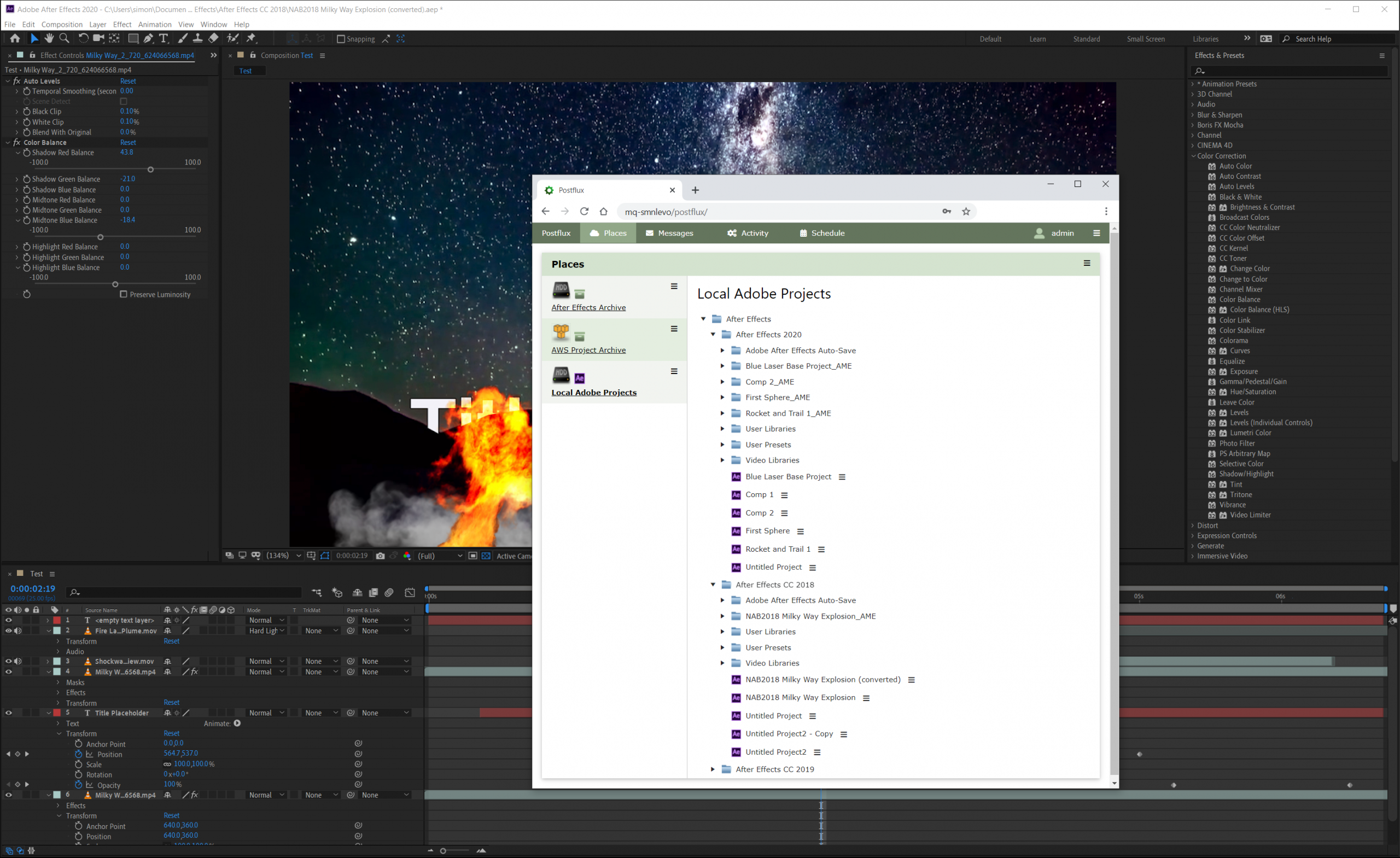1400x858 pixels.
Task: Collapse the After Effects 2020 folder
Action: [713, 335]
